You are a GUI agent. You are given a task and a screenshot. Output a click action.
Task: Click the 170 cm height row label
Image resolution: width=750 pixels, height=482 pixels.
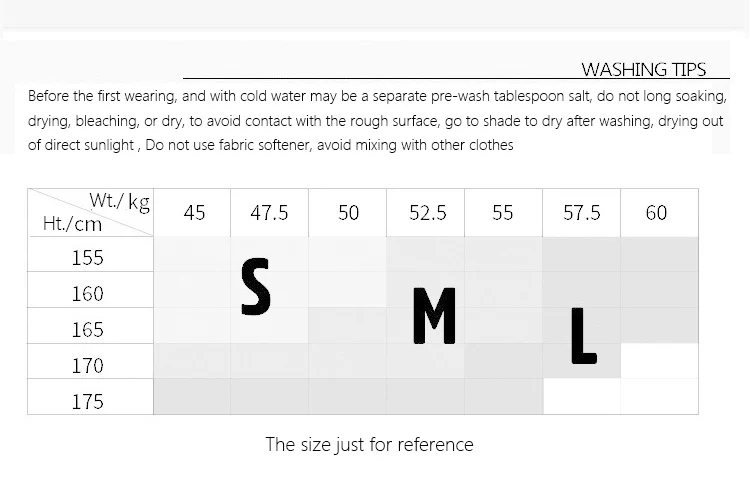pyautogui.click(x=88, y=365)
